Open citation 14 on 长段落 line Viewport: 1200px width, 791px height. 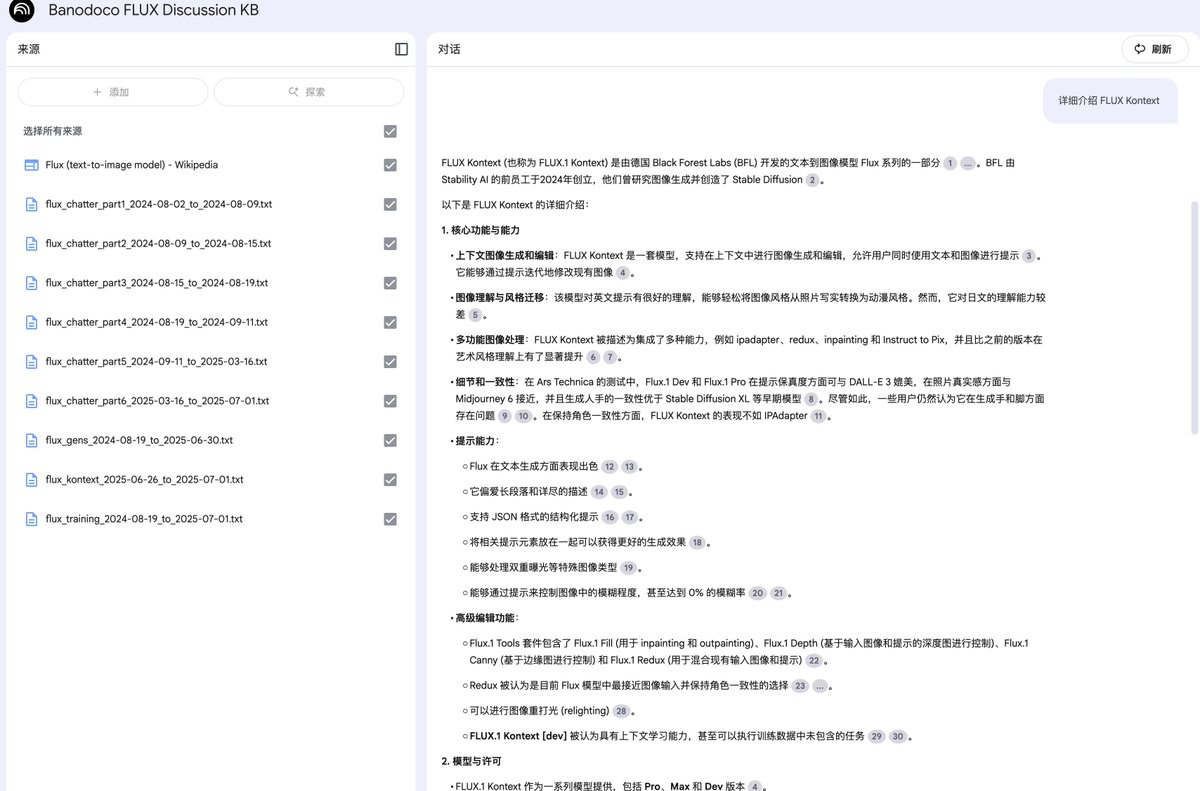coord(599,492)
